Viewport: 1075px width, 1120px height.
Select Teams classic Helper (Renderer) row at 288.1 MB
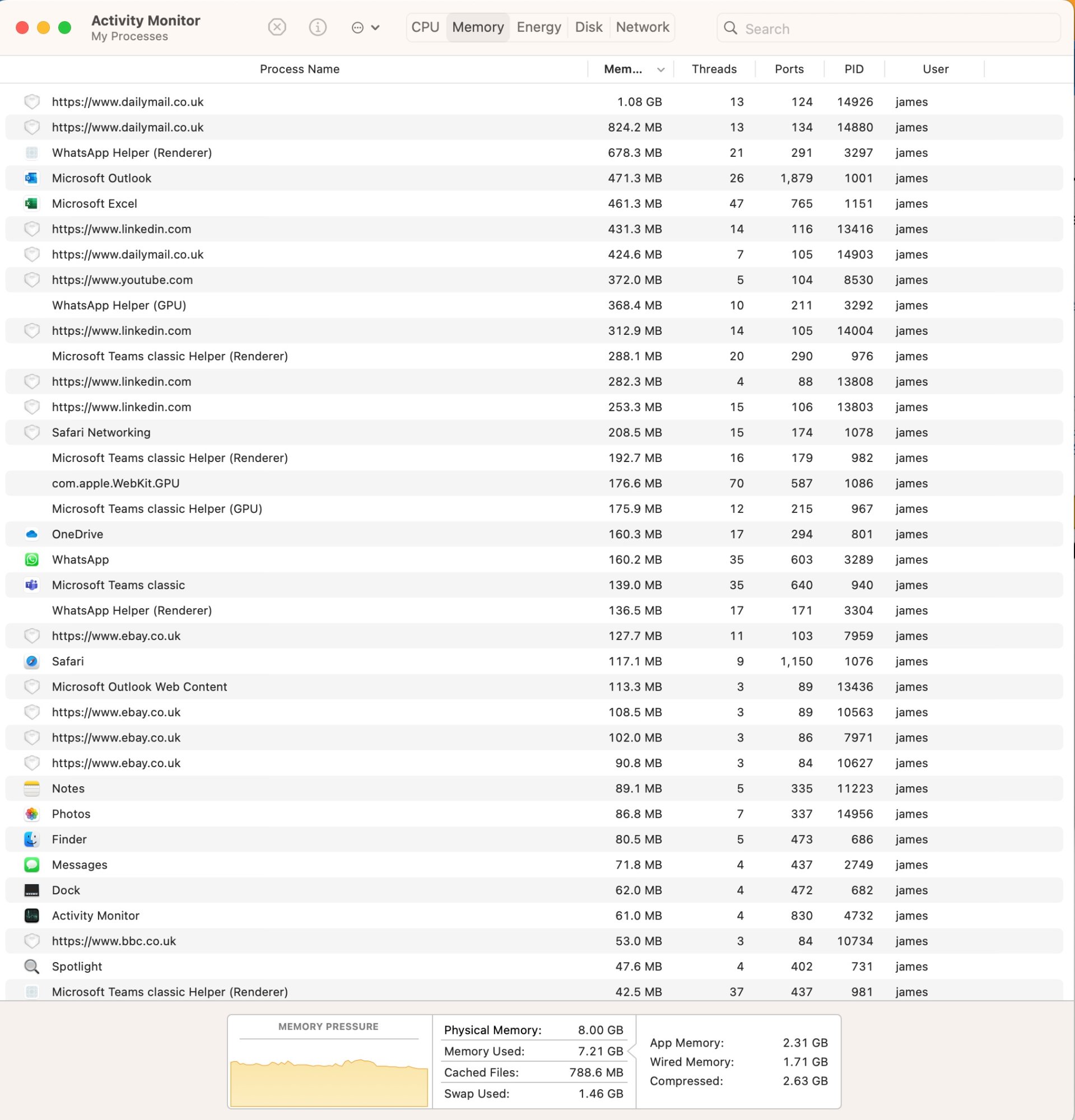(x=534, y=356)
